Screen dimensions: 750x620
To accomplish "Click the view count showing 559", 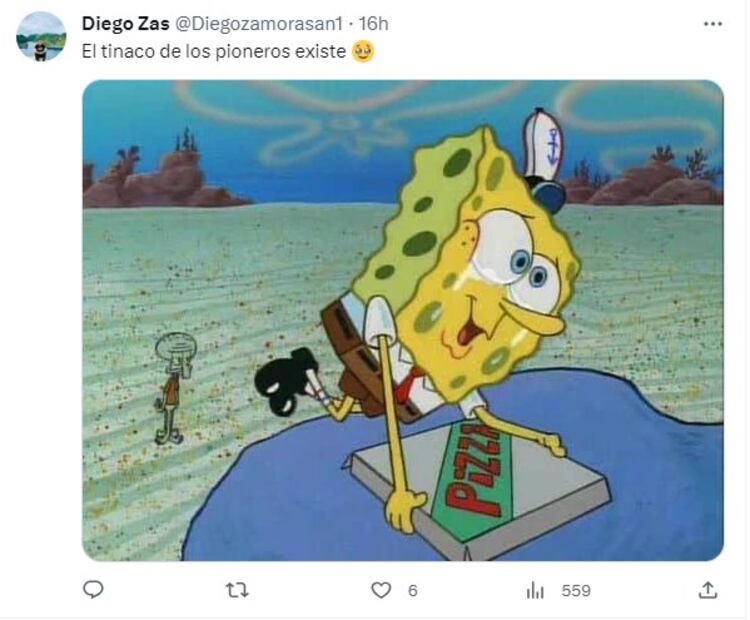I will [x=576, y=591].
